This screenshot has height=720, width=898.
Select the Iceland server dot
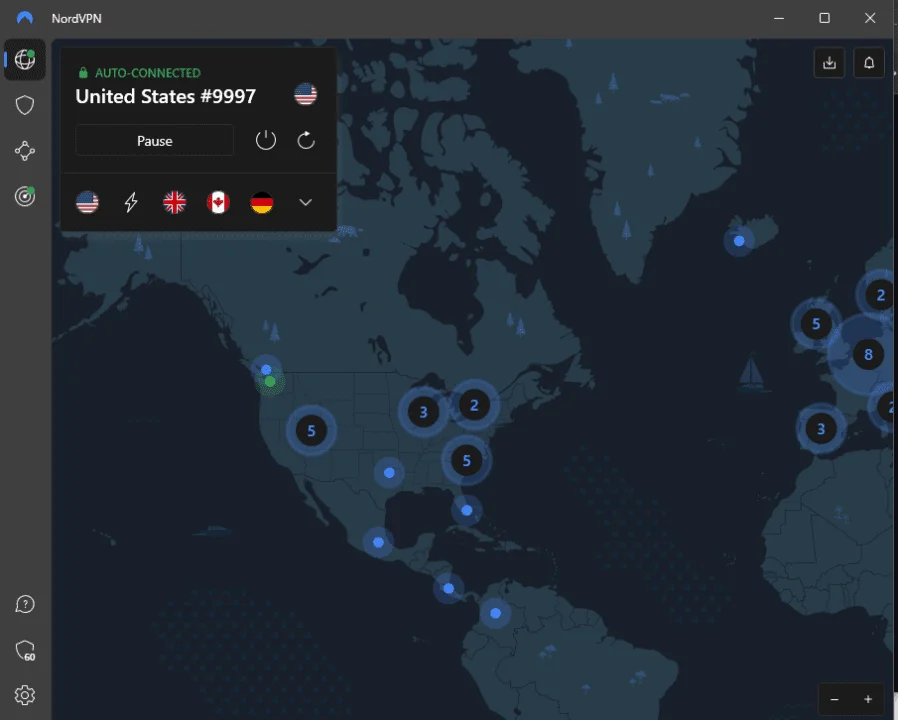point(739,241)
